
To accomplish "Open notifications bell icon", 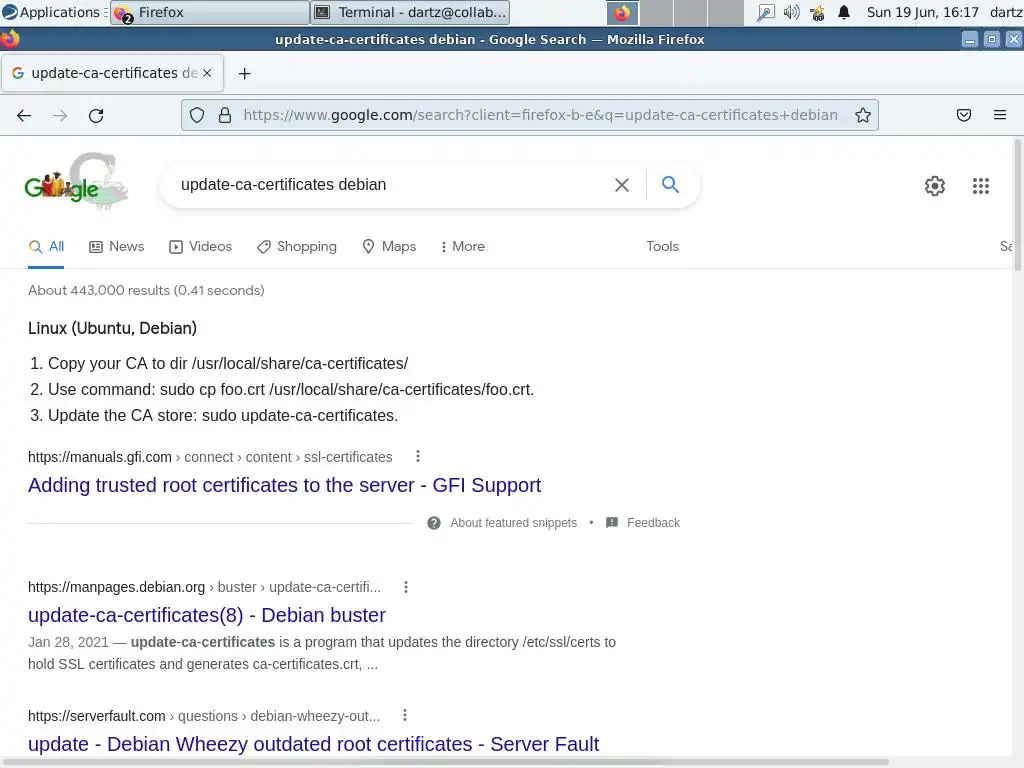I will 844,12.
